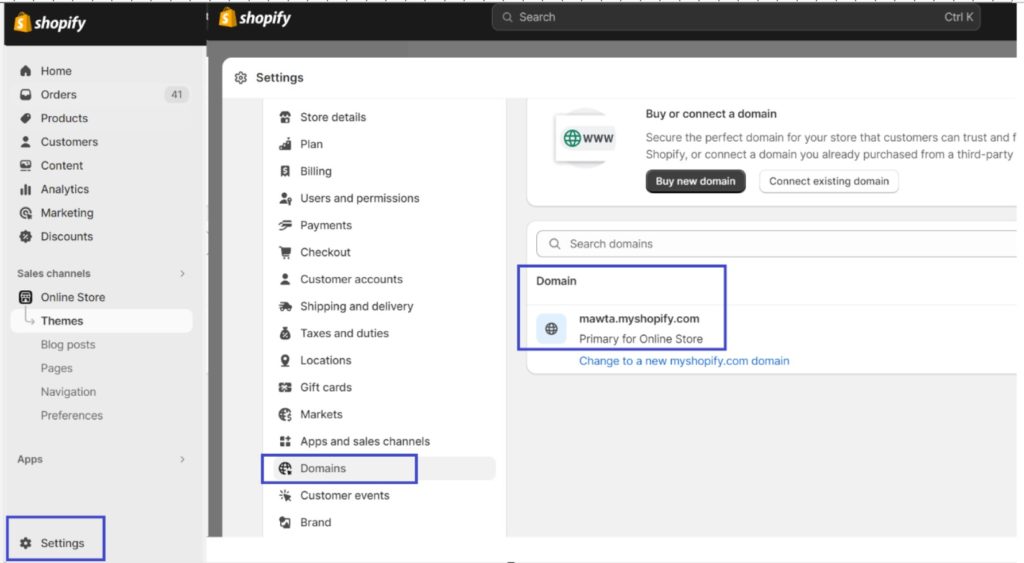Select the Analytics bar chart icon

pyautogui.click(x=25, y=189)
